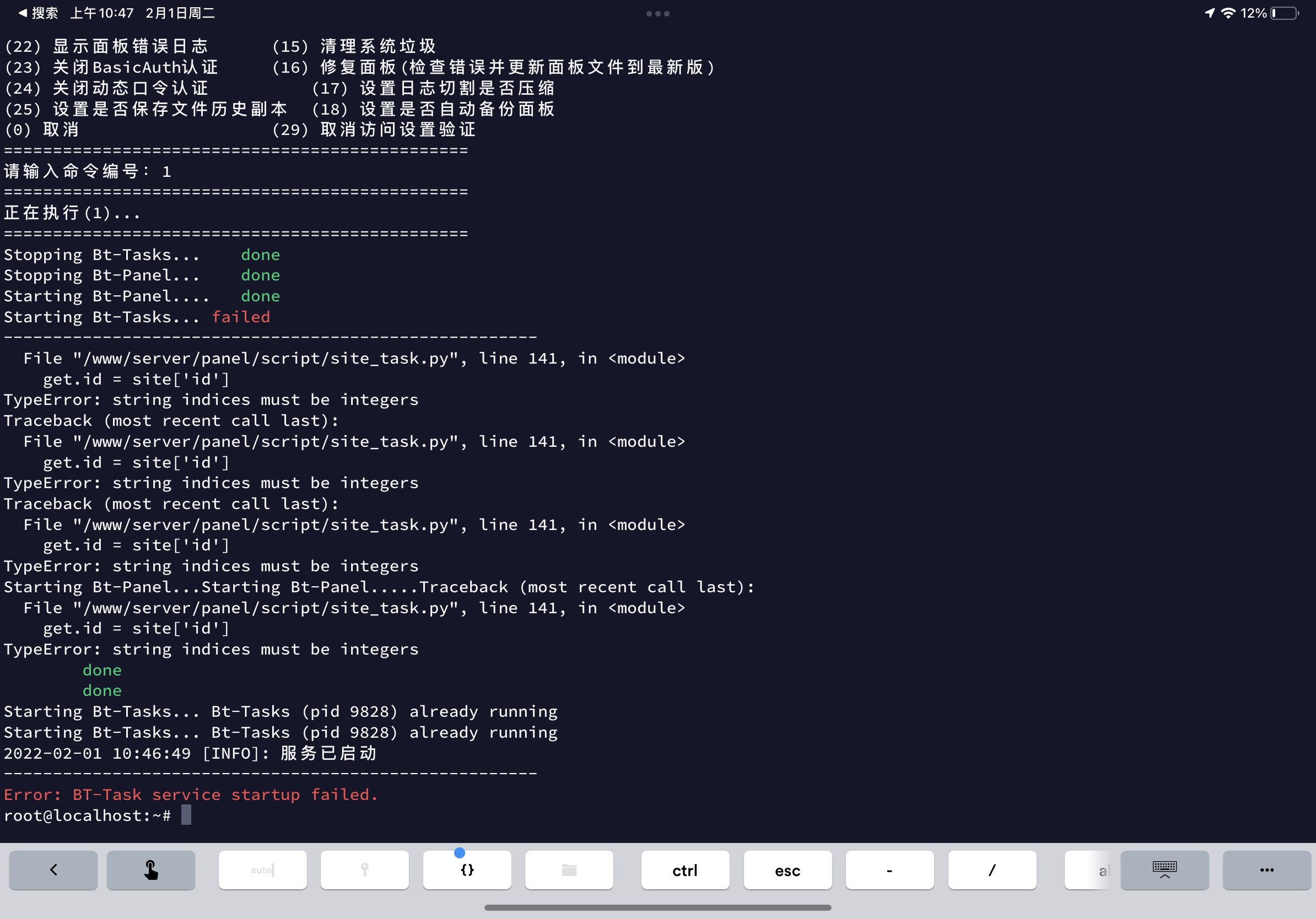Tap the location services arrow icon
This screenshot has height=919, width=1316.
point(1210,13)
